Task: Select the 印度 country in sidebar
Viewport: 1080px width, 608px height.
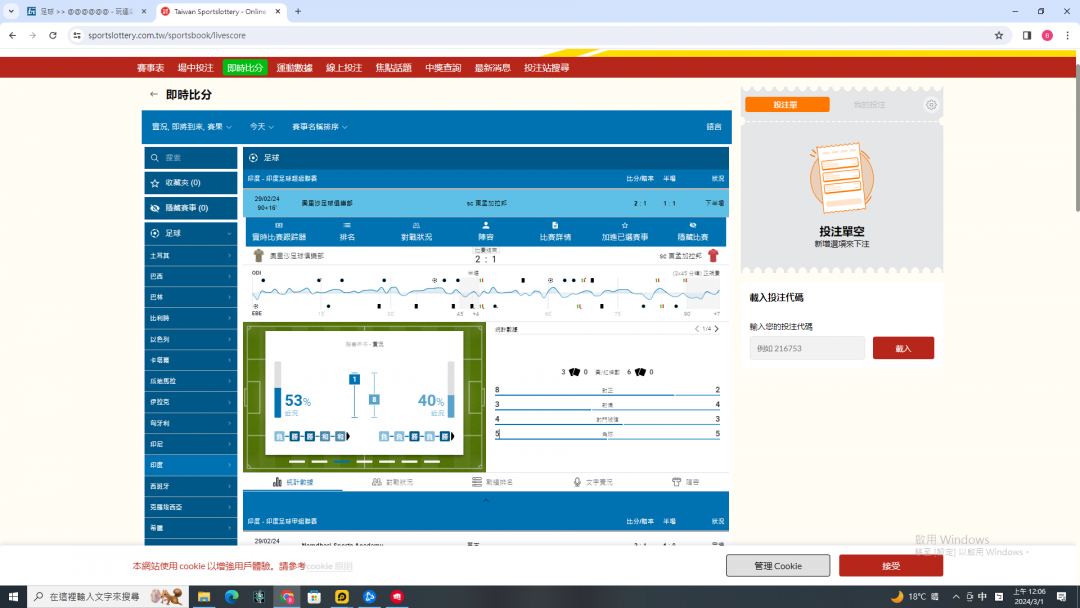Action: click(191, 465)
